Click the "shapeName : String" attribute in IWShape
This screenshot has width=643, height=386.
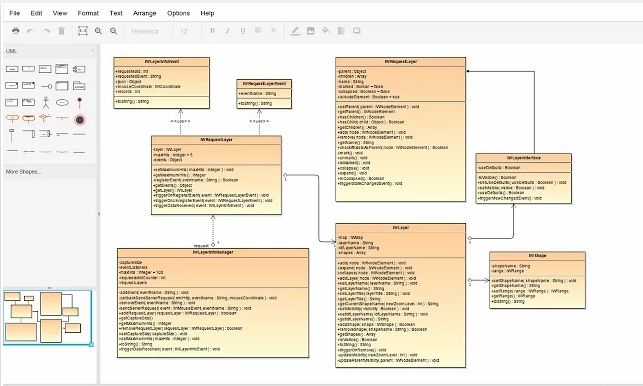[x=511, y=266]
